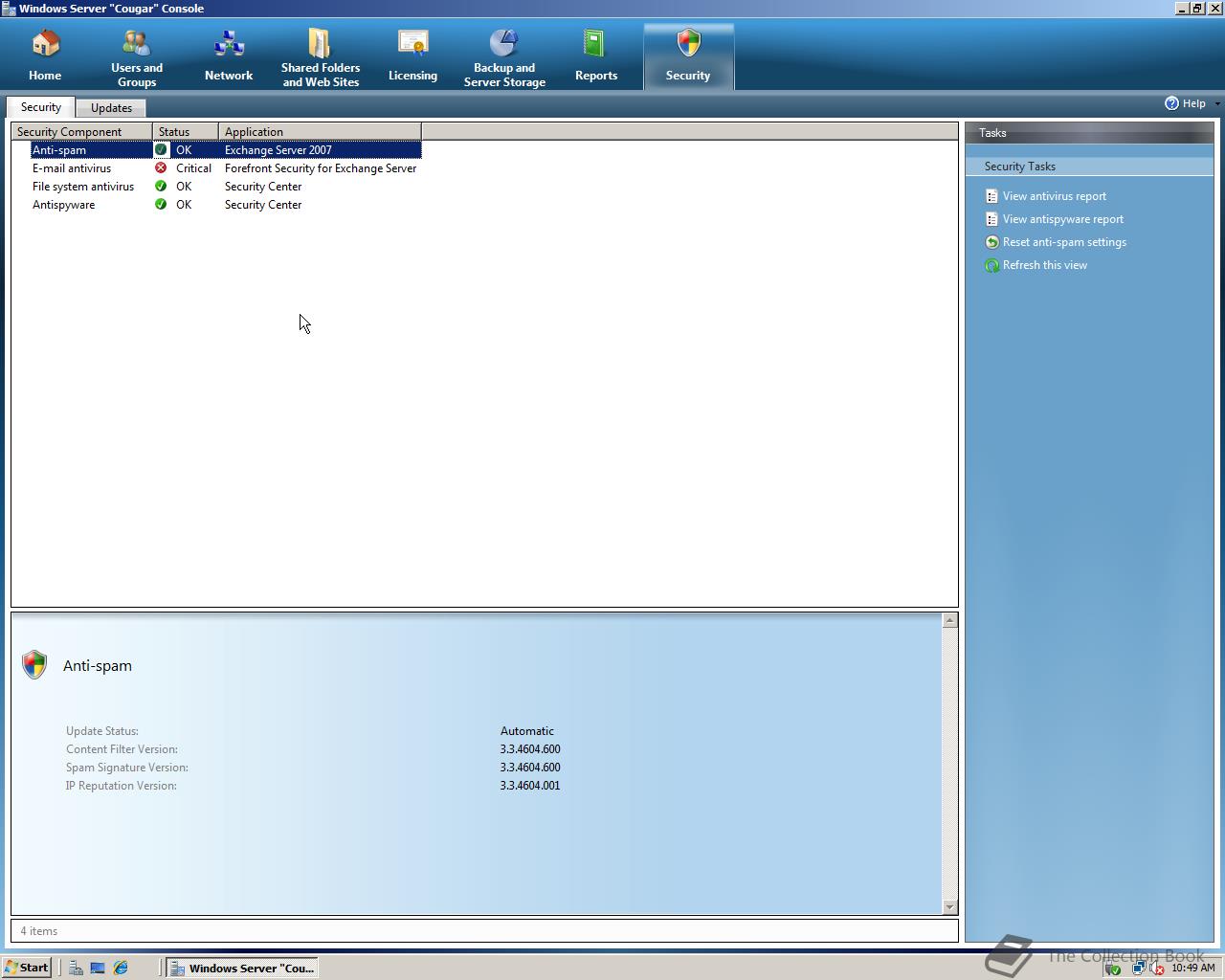Click the security shield tray icon
Image resolution: width=1225 pixels, height=980 pixels.
1112,969
